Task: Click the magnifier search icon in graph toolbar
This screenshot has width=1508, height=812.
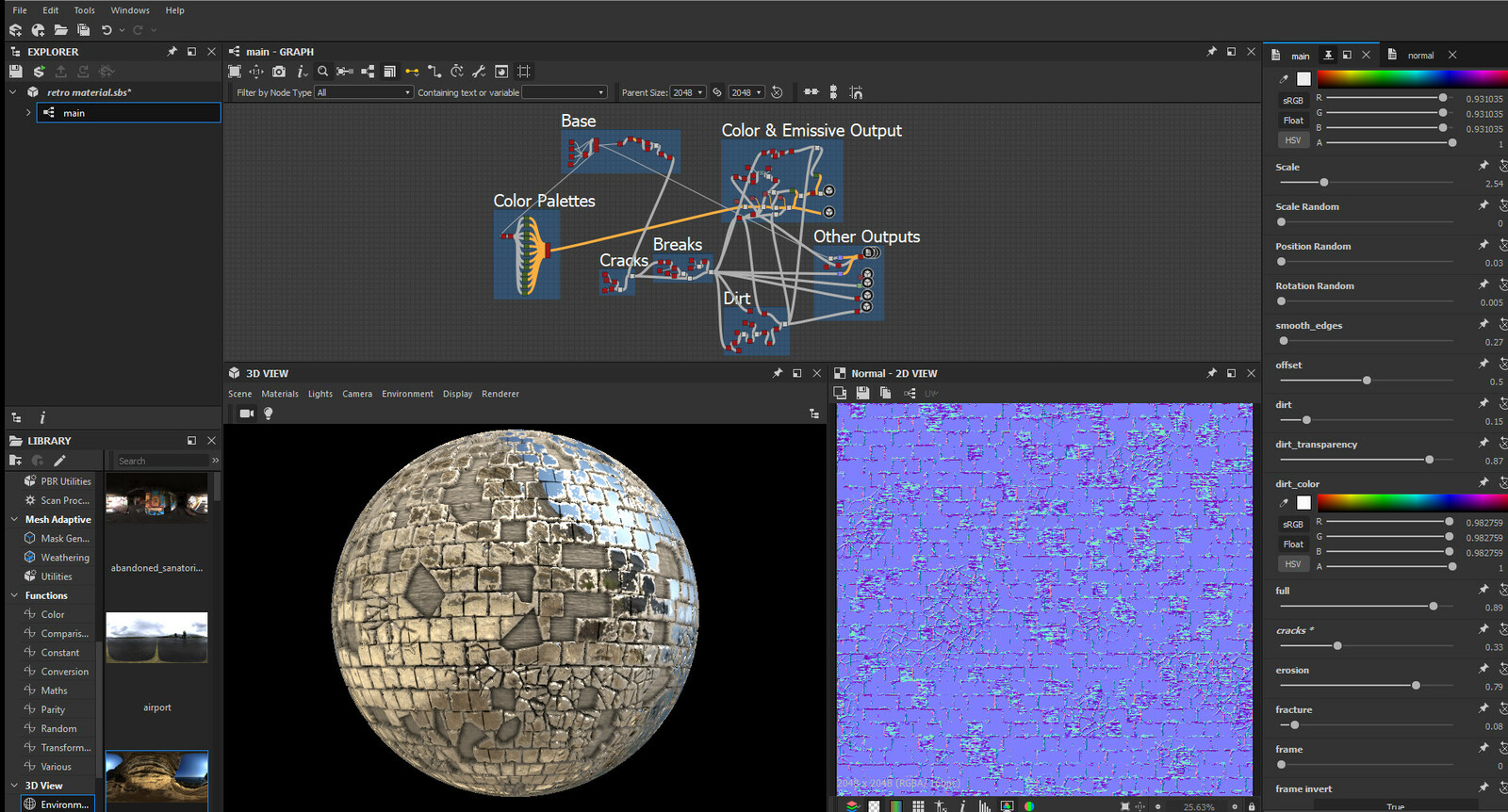Action: click(x=323, y=72)
